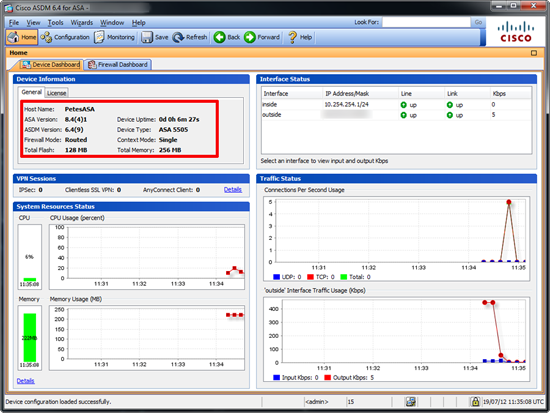Click the outside interface Link up icon
This screenshot has height=413, width=550.
coord(450,115)
